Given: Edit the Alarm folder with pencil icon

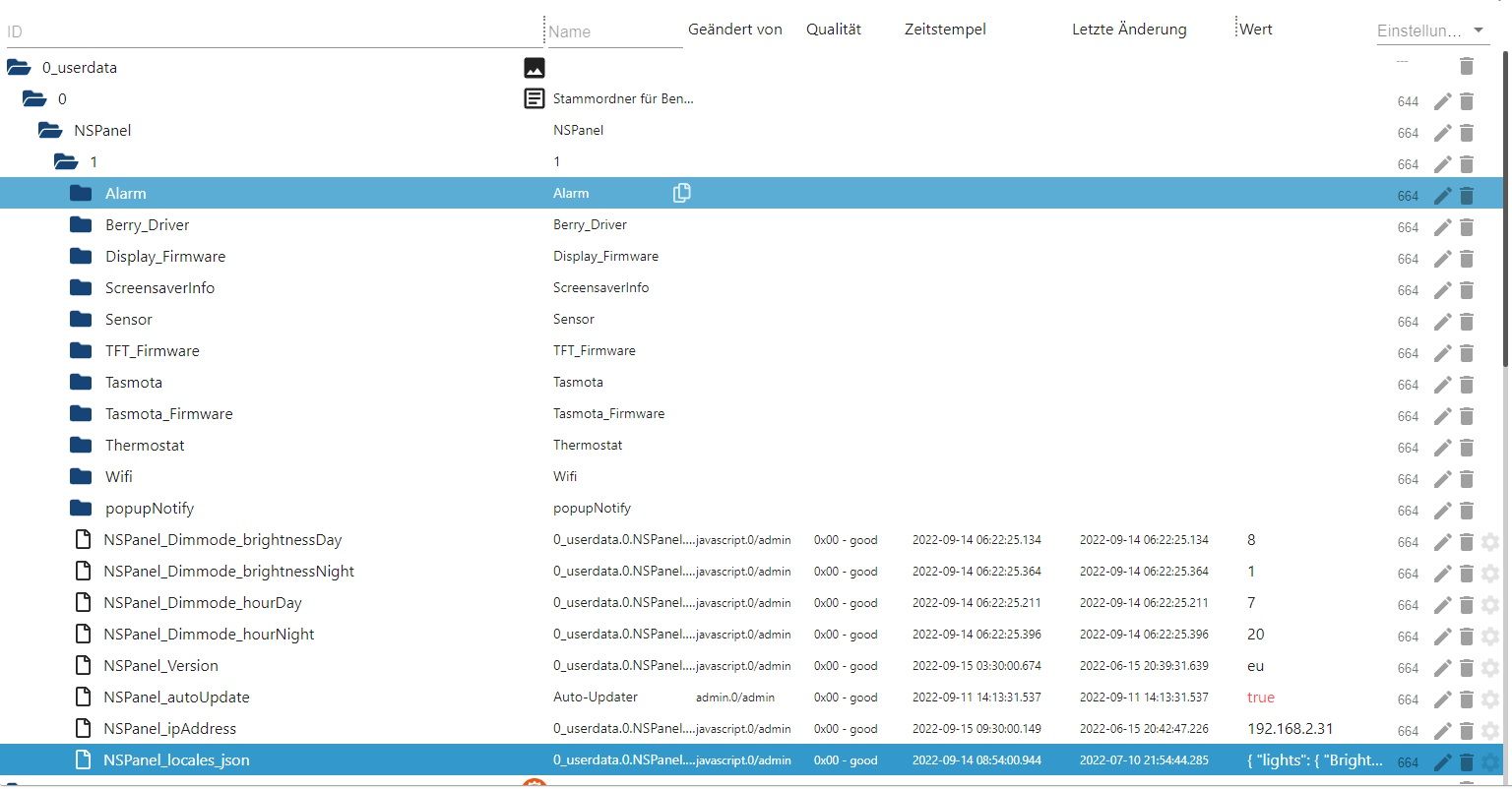Looking at the screenshot, I should 1442,196.
